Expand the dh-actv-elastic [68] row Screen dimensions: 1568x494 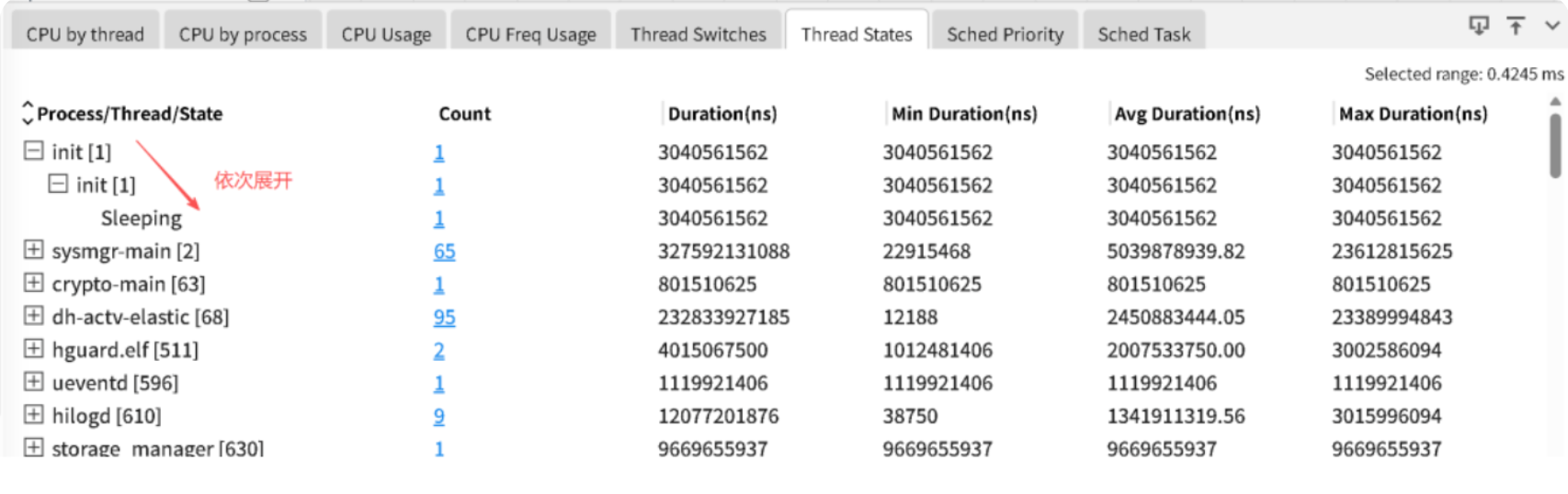[33, 316]
